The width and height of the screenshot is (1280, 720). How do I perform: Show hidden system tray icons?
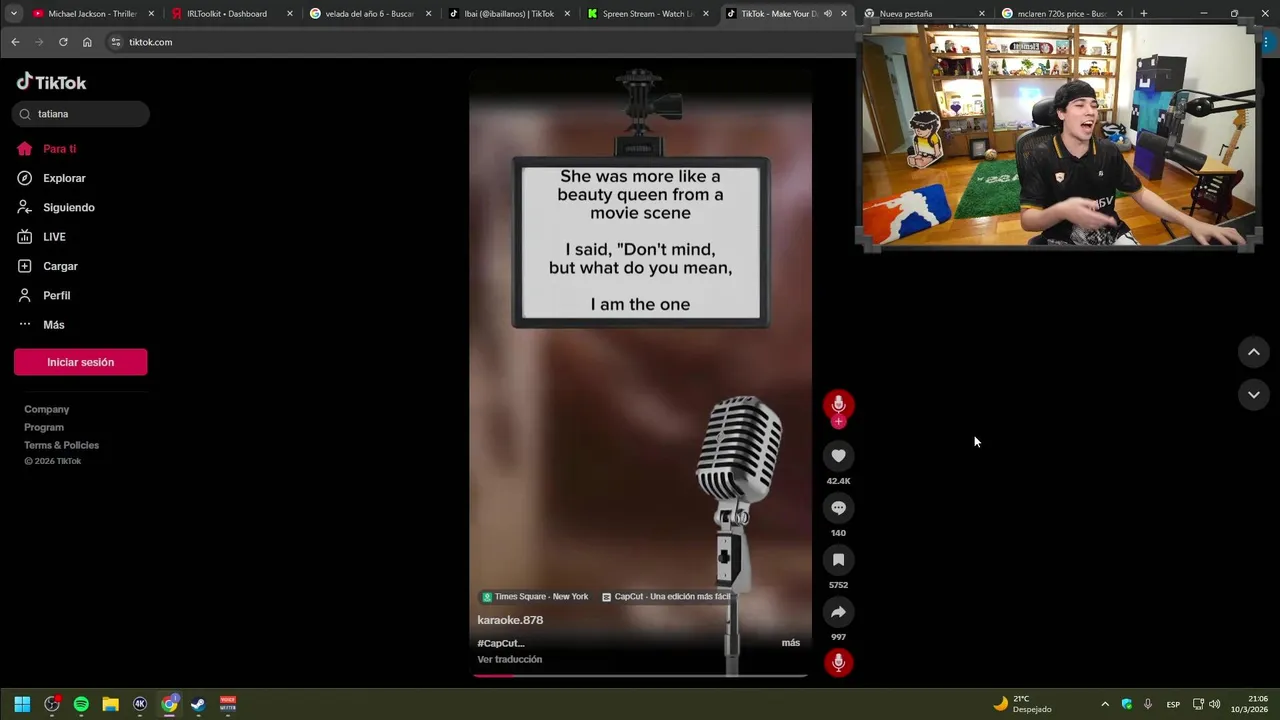(1105, 704)
